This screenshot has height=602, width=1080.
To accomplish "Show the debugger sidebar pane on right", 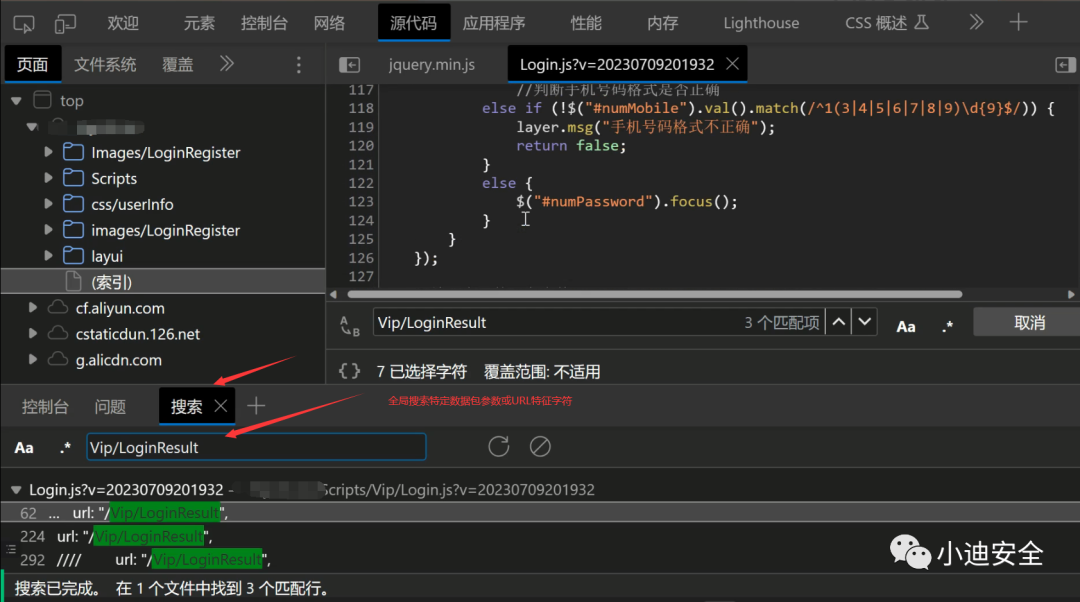I will 1065,65.
